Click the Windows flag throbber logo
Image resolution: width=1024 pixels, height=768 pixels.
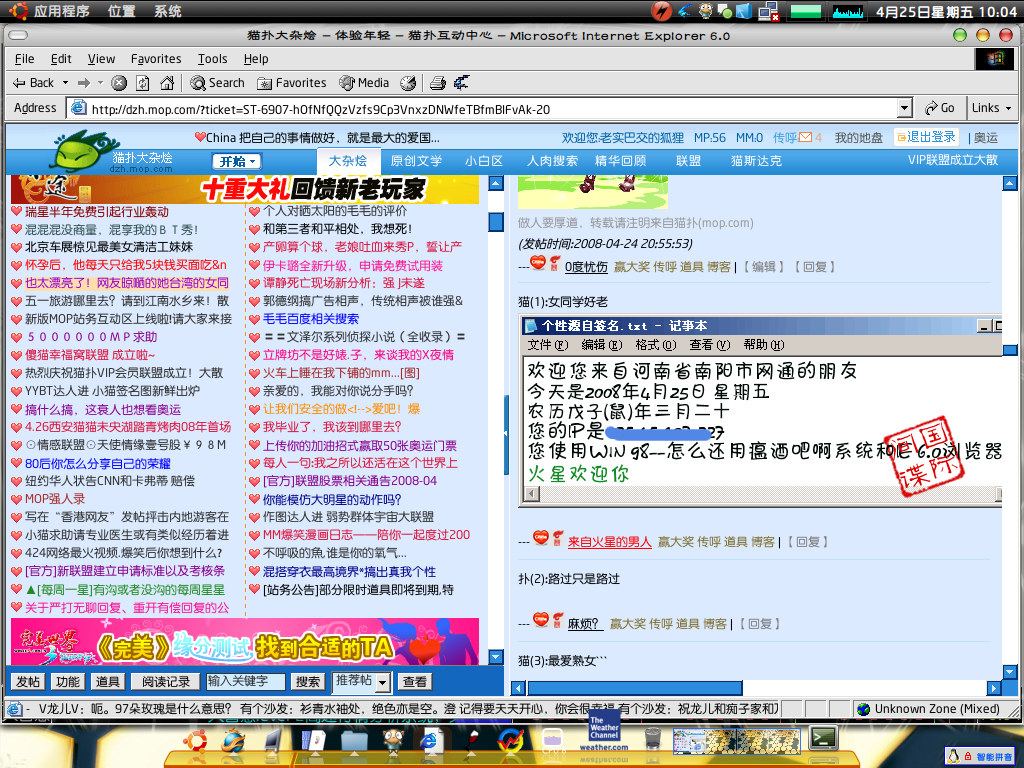(x=995, y=59)
